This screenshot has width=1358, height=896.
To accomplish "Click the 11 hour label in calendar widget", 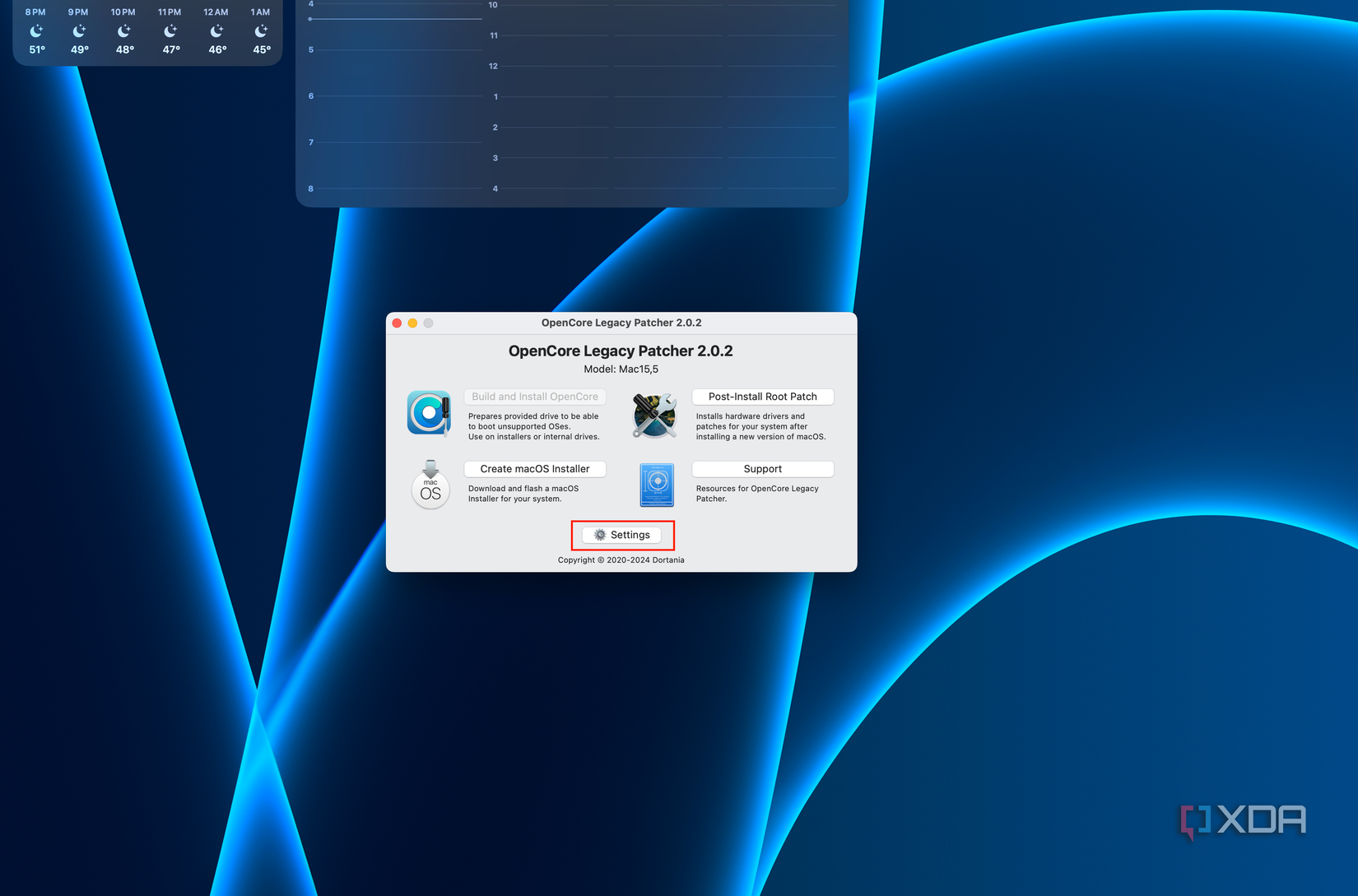I will tap(494, 36).
